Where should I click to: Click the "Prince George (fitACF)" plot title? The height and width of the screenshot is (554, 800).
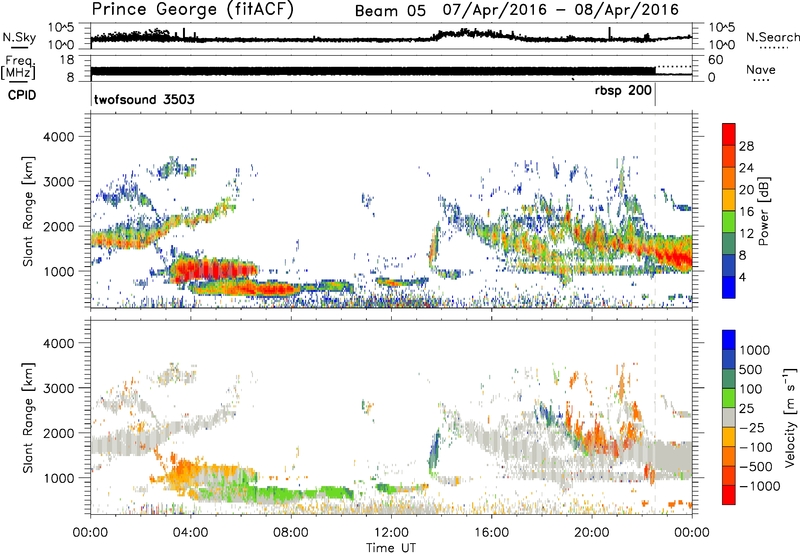point(192,9)
